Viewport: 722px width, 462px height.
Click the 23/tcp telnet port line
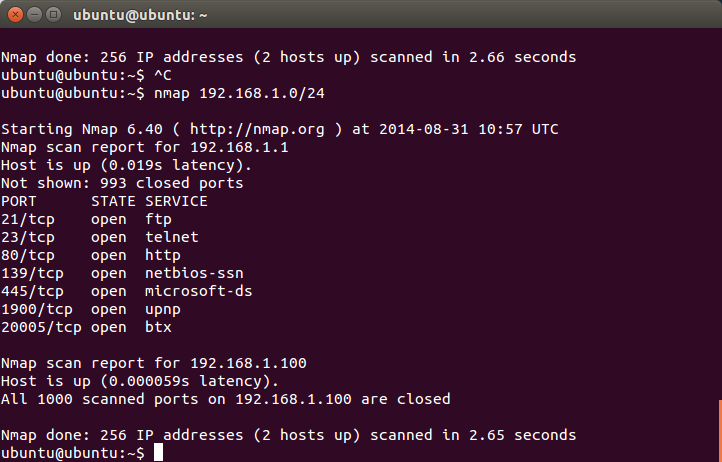click(x=100, y=237)
